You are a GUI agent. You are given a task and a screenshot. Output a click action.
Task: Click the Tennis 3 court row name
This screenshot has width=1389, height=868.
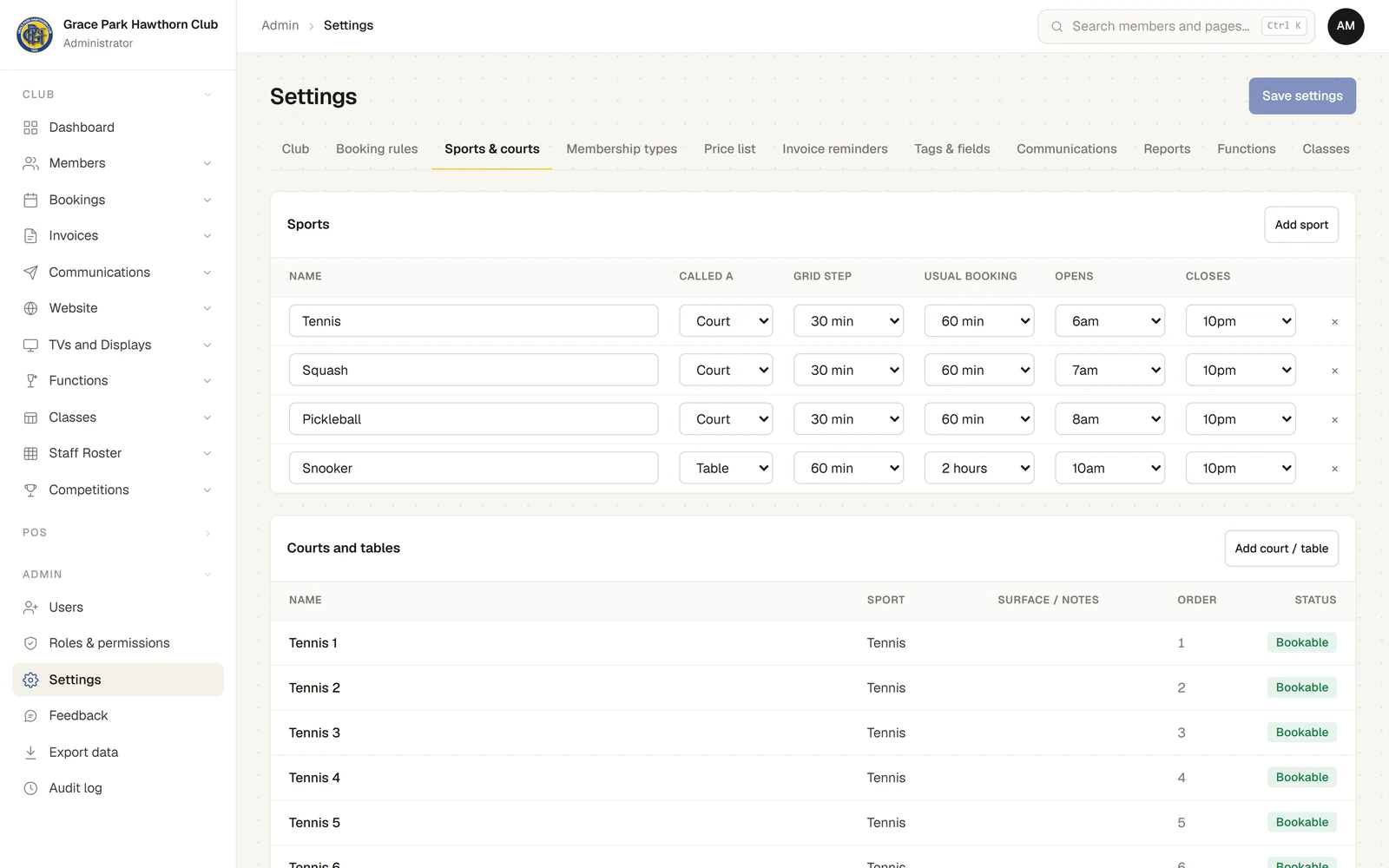(x=314, y=733)
